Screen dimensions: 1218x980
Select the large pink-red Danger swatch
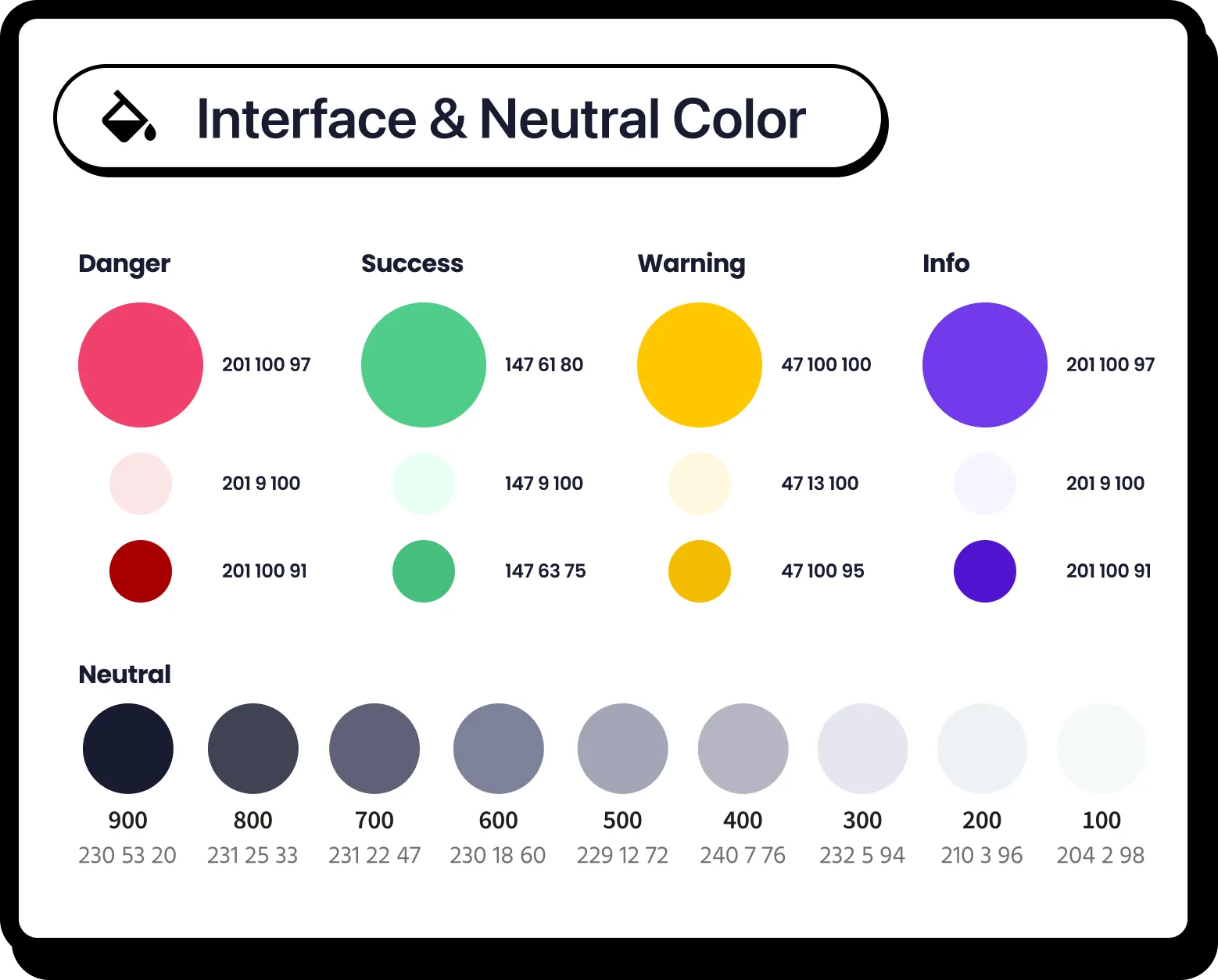pyautogui.click(x=141, y=365)
